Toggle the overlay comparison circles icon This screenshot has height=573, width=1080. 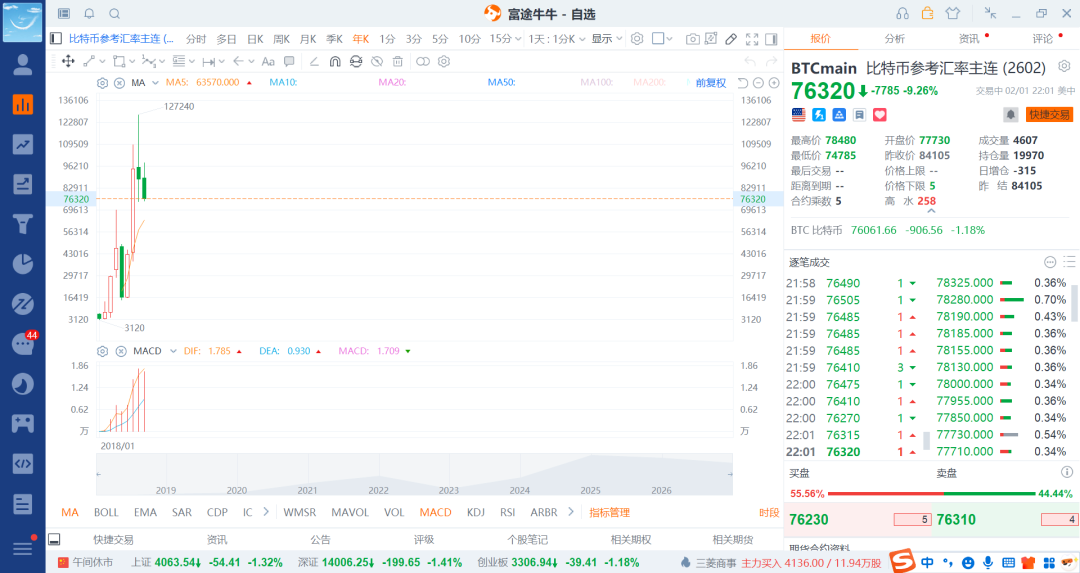coord(423,61)
